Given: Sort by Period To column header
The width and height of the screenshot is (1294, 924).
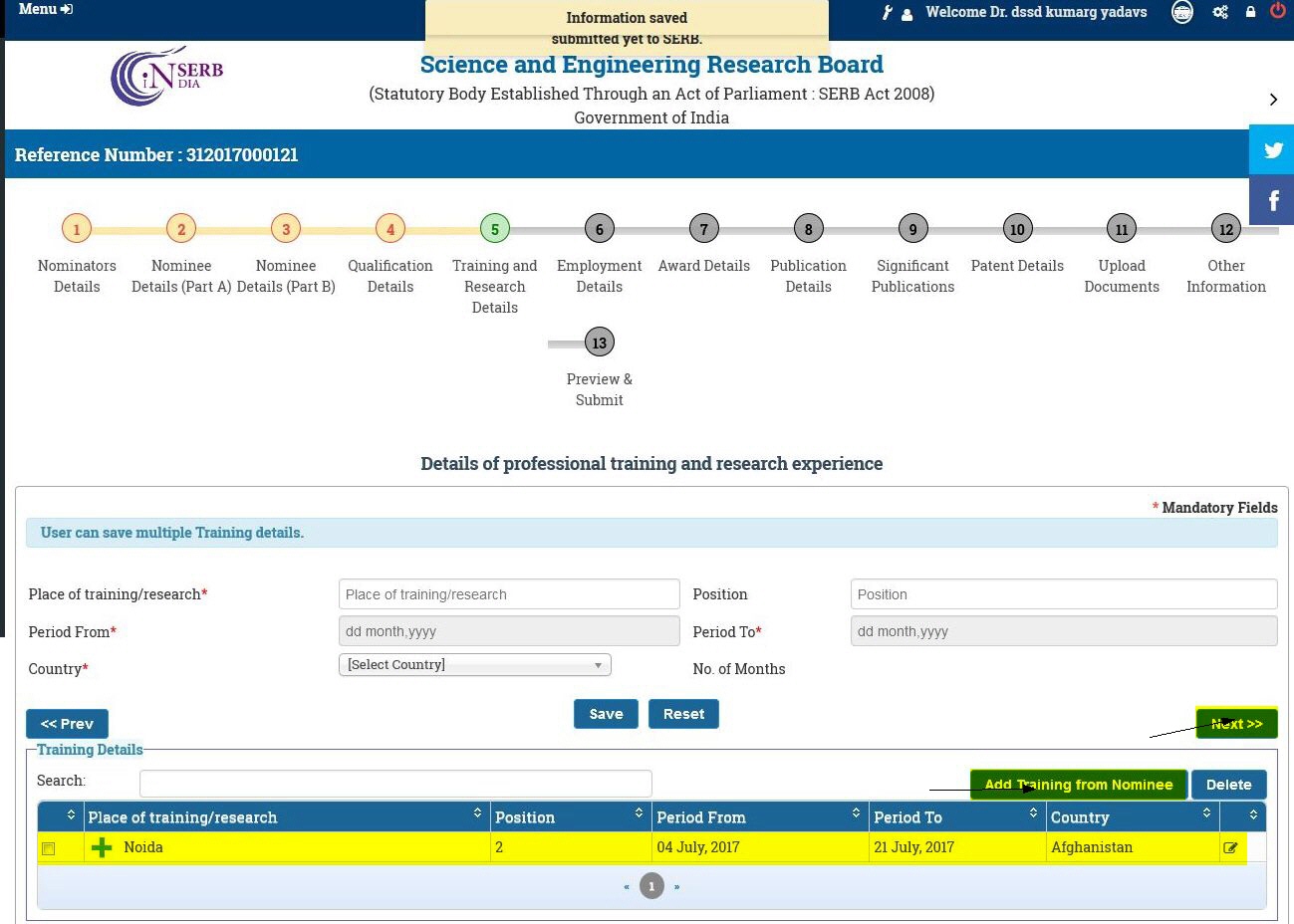Looking at the screenshot, I should point(958,817).
